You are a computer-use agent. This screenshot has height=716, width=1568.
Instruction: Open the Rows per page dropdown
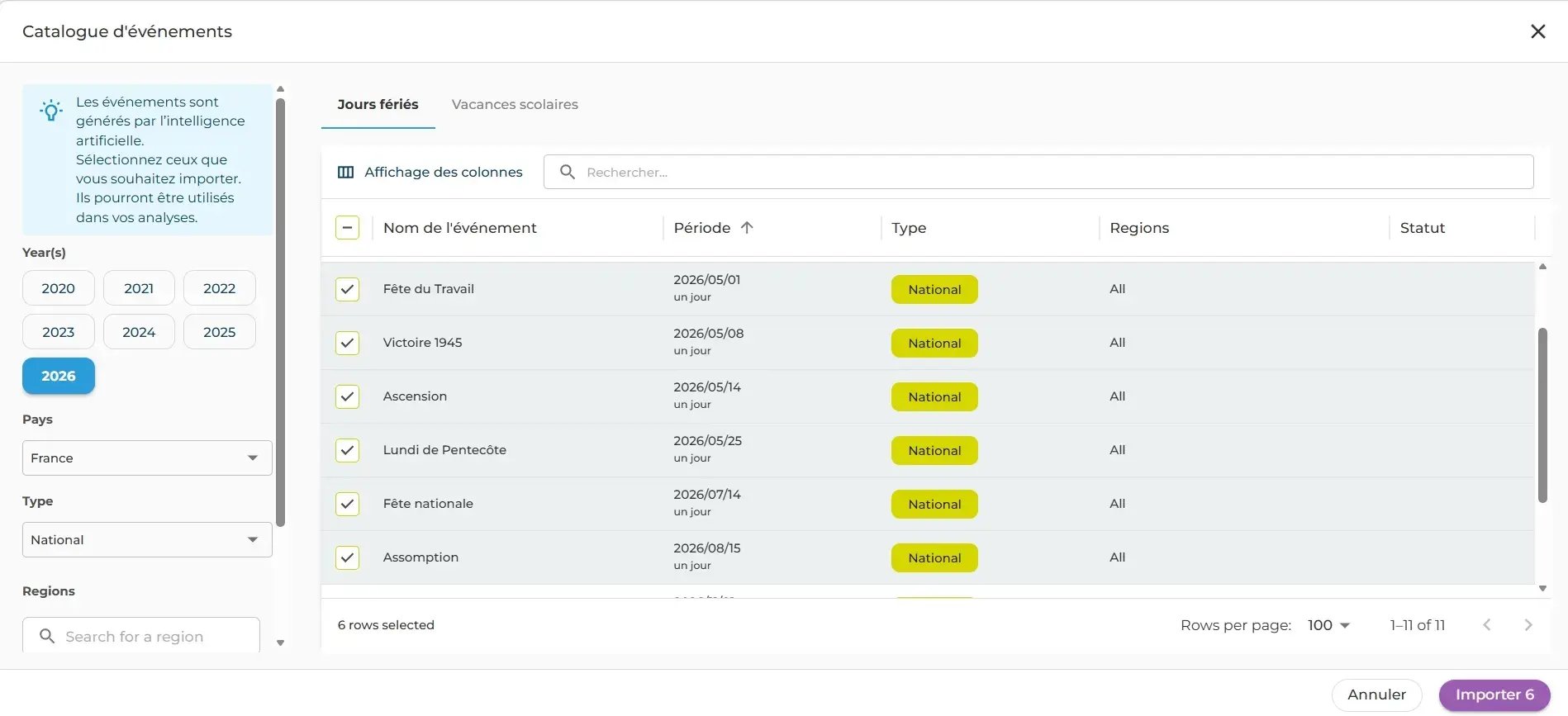1328,625
